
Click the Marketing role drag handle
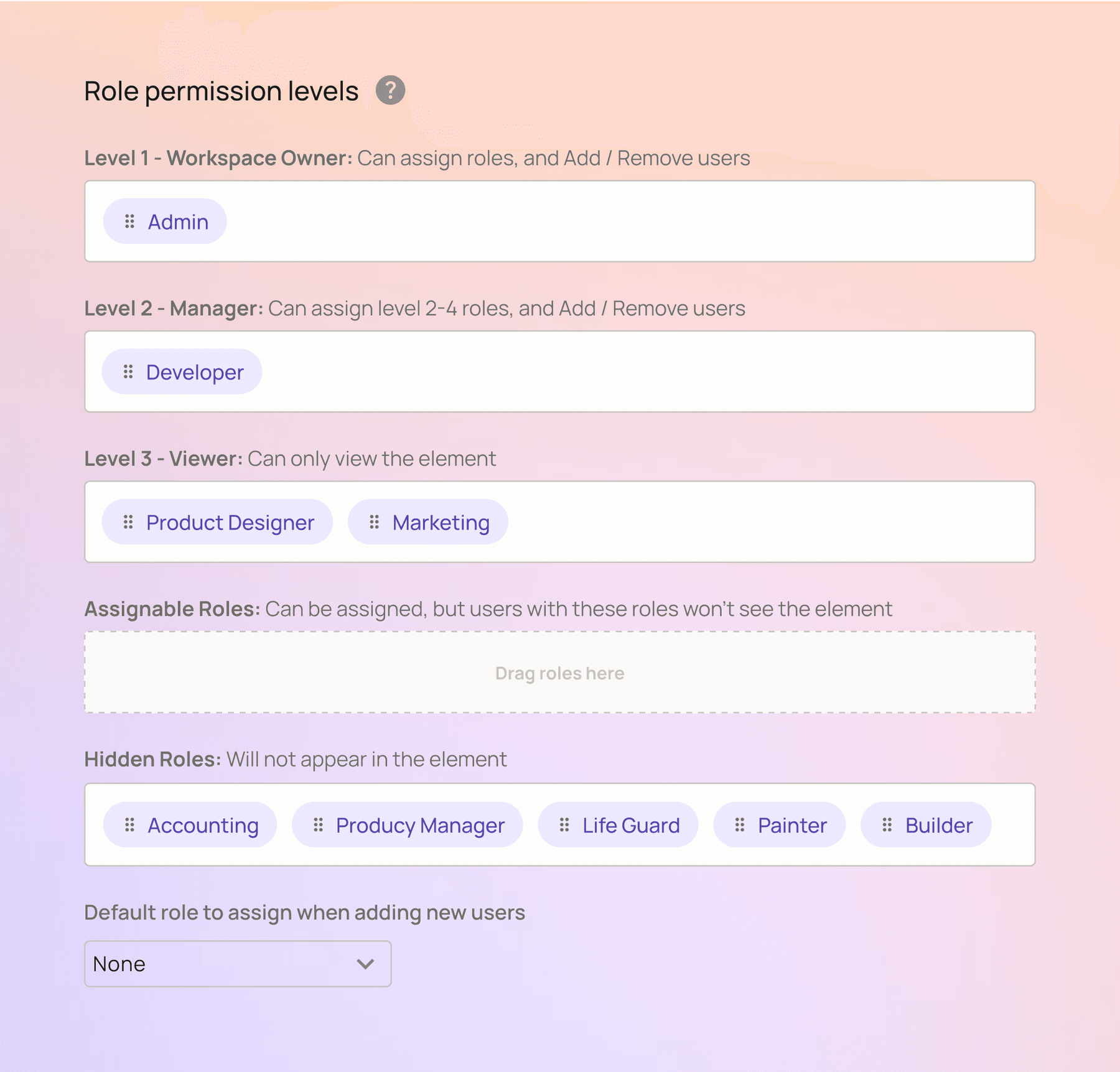click(374, 522)
